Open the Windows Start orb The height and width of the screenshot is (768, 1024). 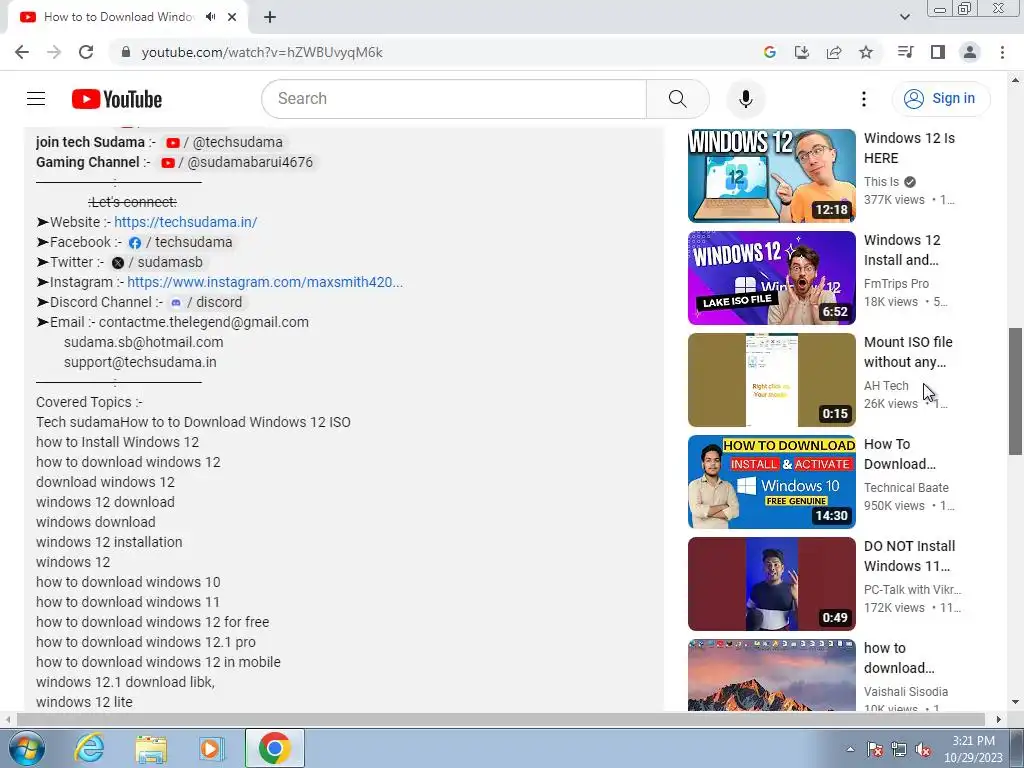(26, 748)
